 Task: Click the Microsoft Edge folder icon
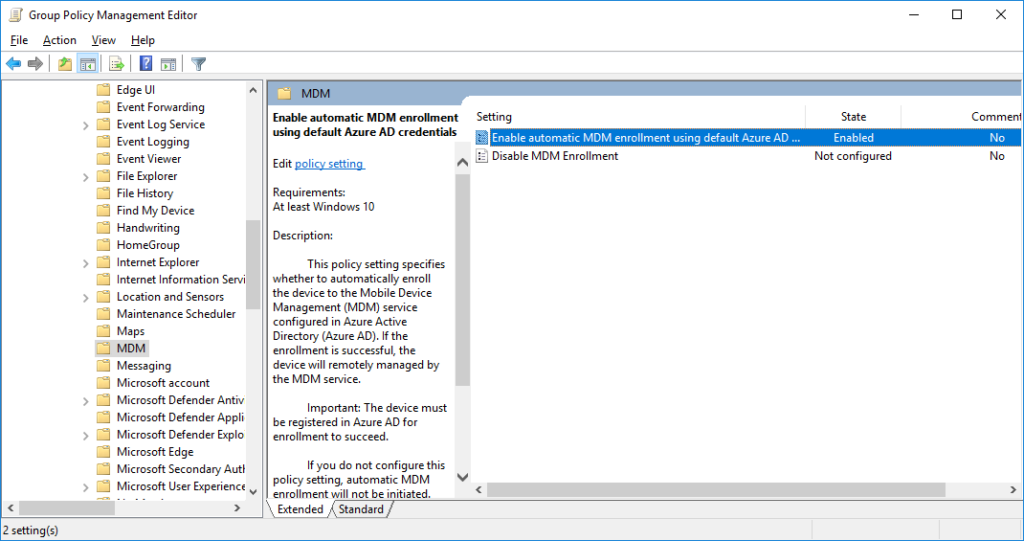click(x=103, y=451)
